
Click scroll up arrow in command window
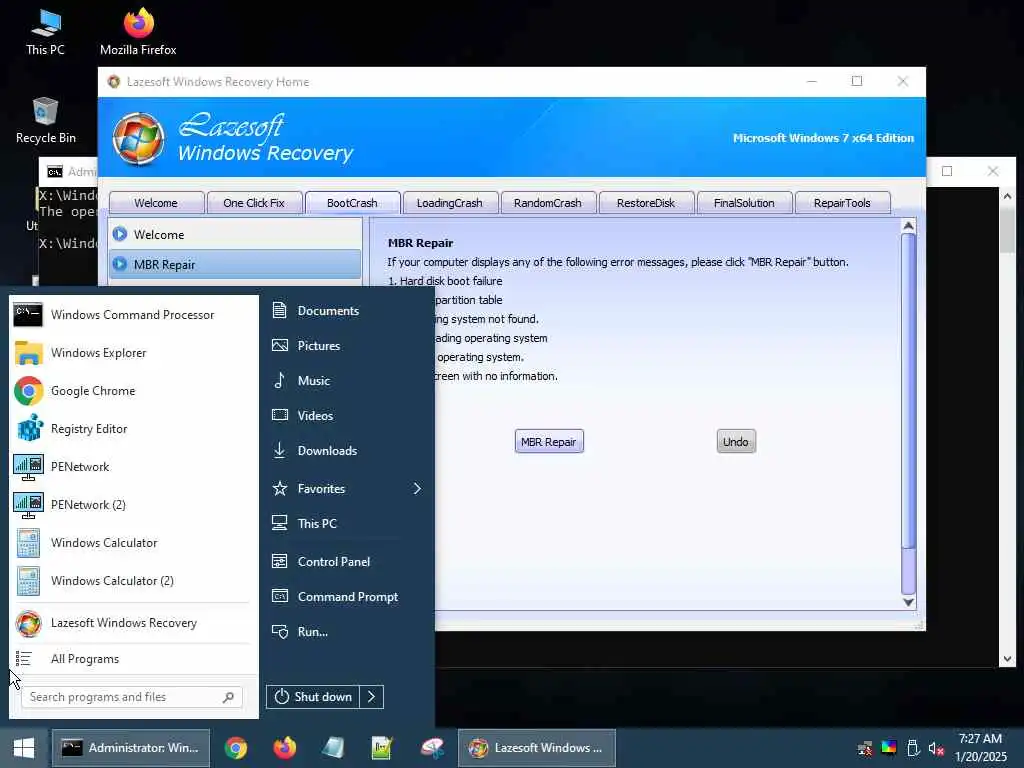tap(1007, 196)
